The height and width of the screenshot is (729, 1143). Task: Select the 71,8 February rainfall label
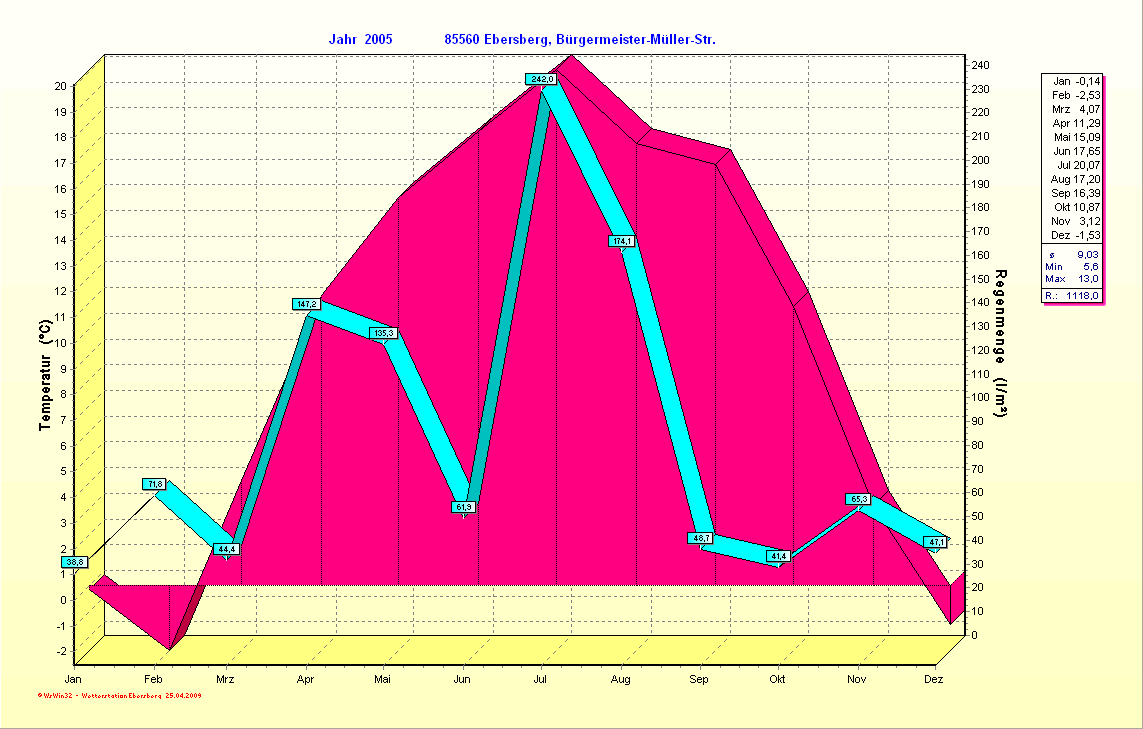(x=155, y=484)
